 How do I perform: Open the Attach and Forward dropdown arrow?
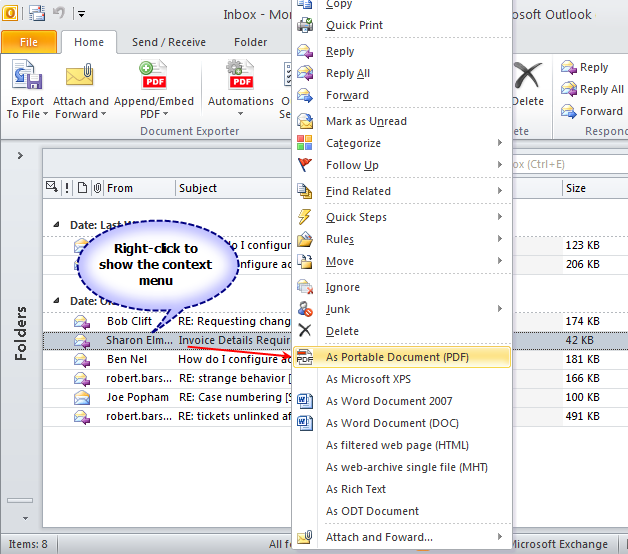pos(103,114)
